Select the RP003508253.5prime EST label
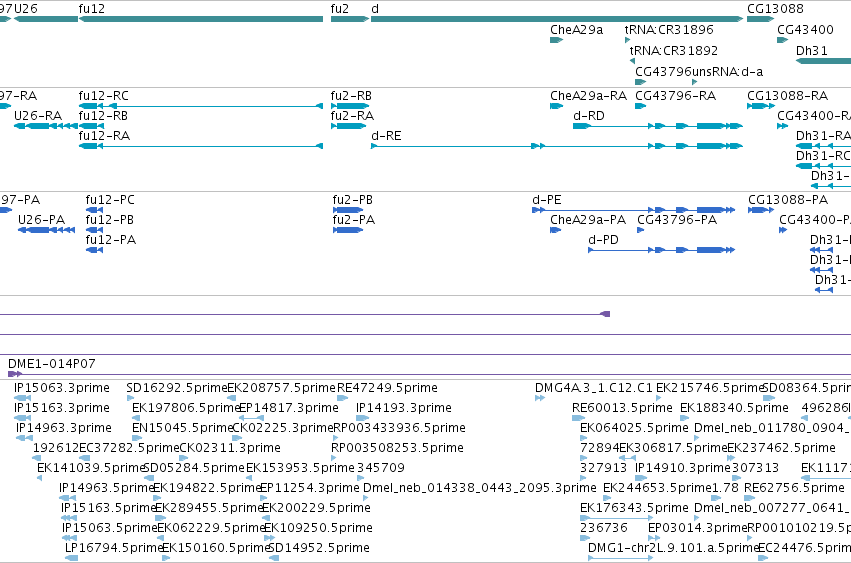851x563 pixels. click(x=397, y=448)
